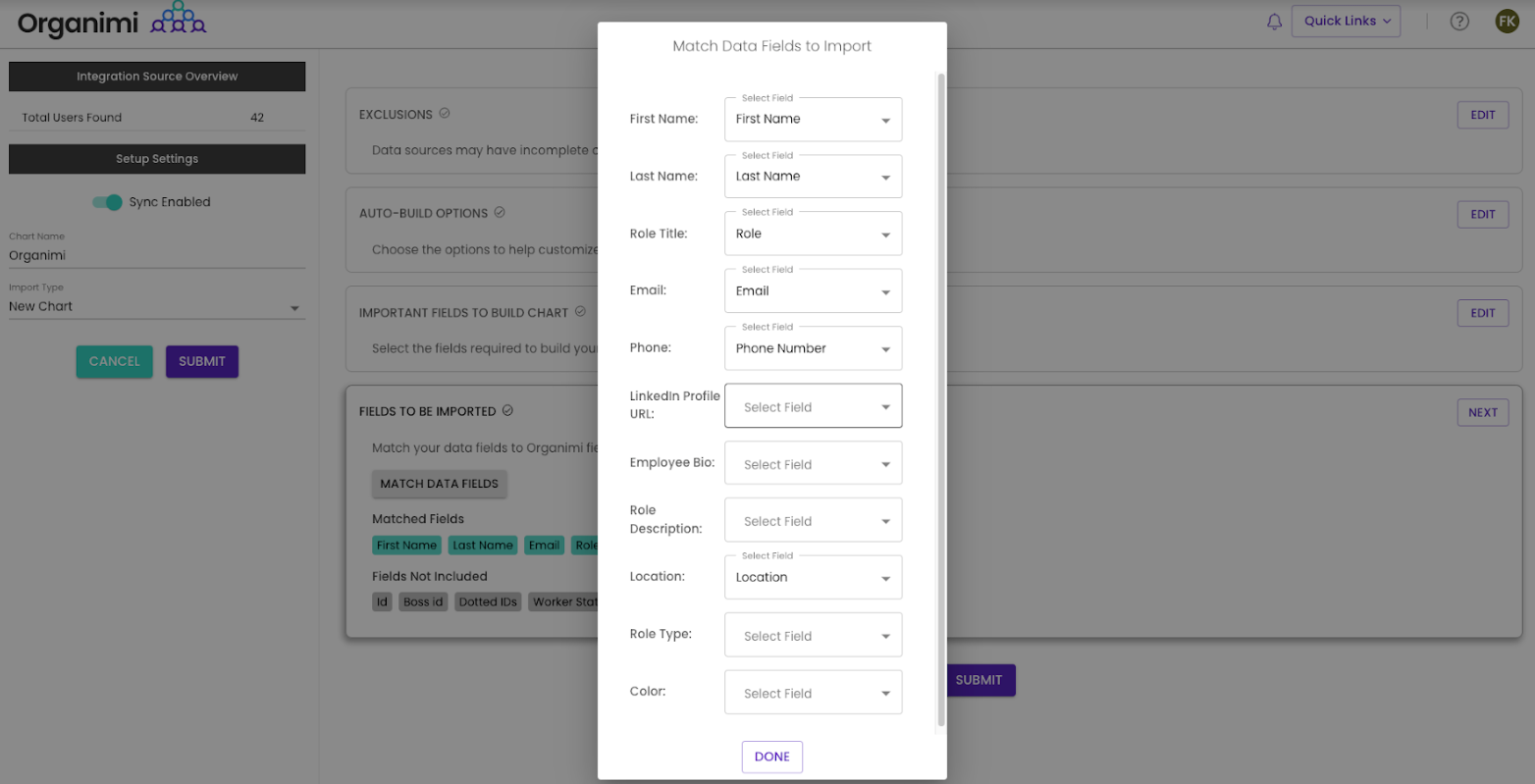The height and width of the screenshot is (784, 1535).
Task: Click MATCH DATA FIELDS
Action: (x=439, y=484)
